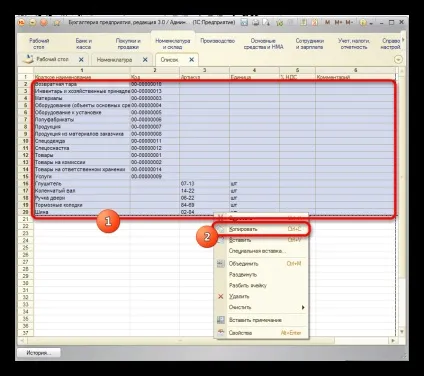Open the Покупки и продажи section
Screen dimensions: 424x376
pyautogui.click(x=128, y=44)
